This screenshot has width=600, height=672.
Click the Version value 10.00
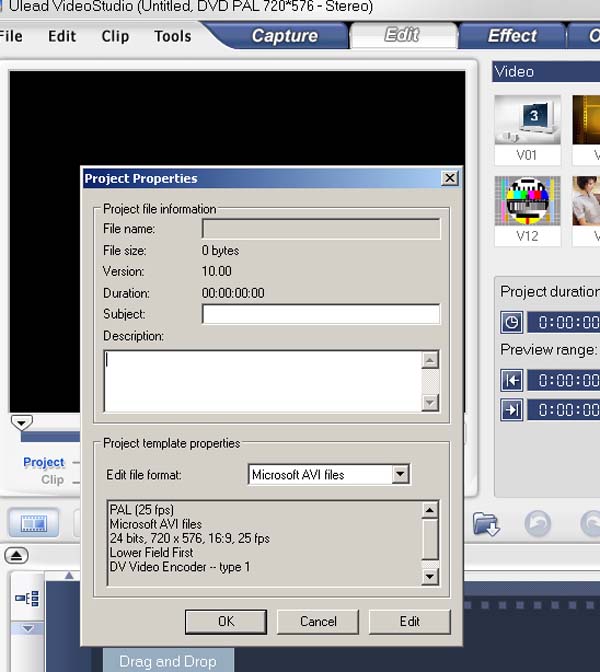(216, 271)
